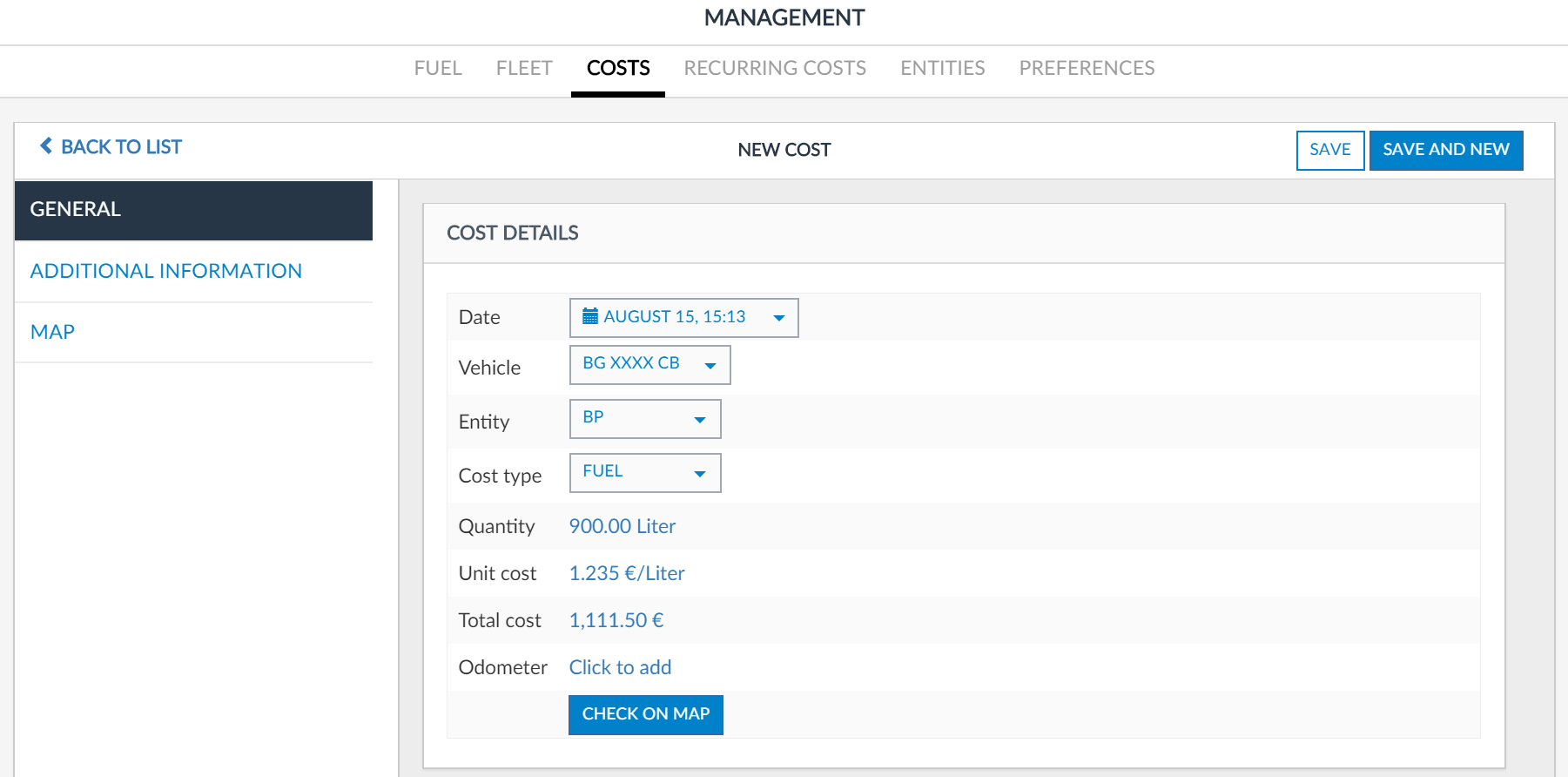The image size is (1568, 777).
Task: Click the calendar icon in Date field
Action: [590, 316]
